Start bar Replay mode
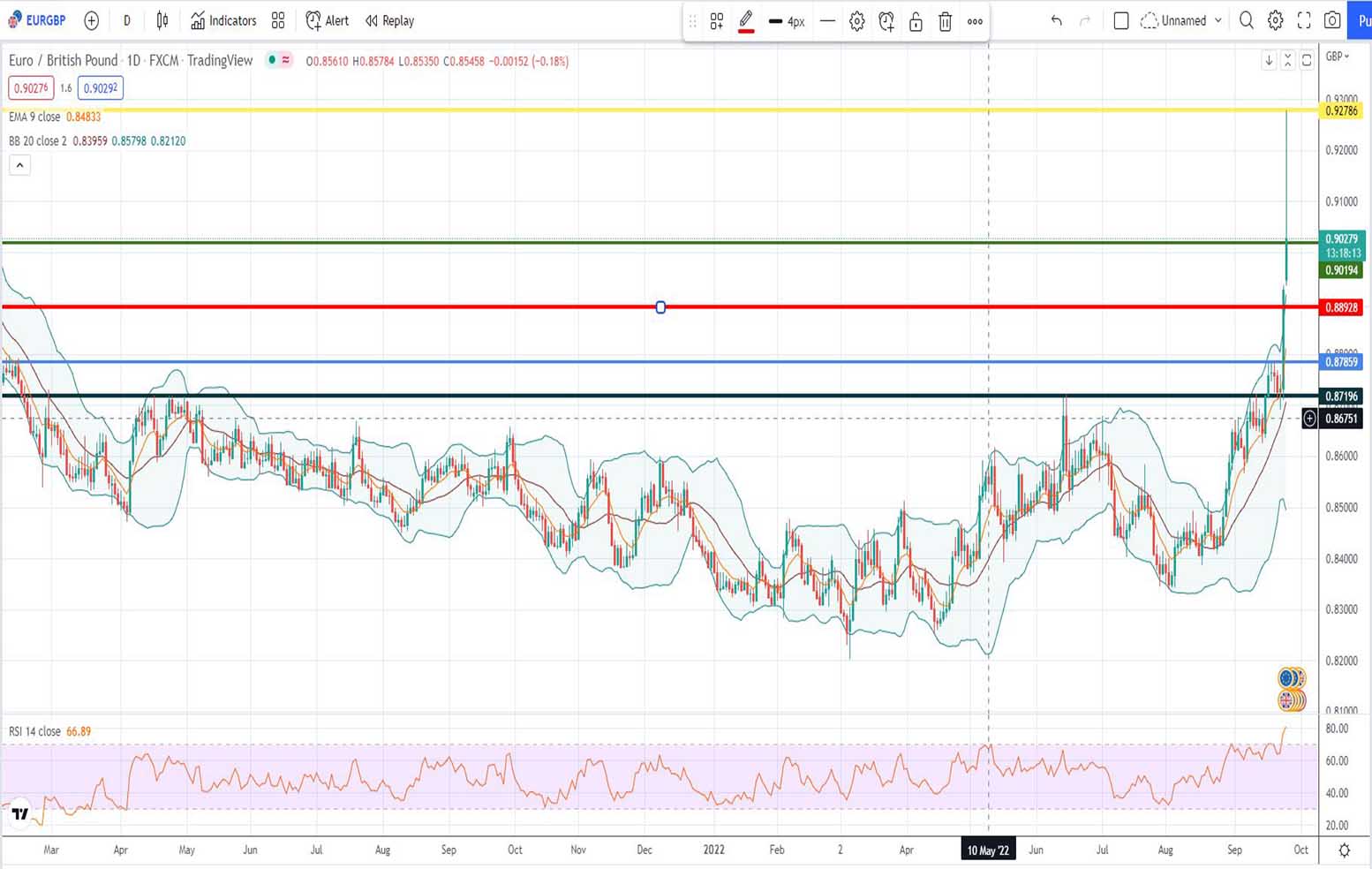The height and width of the screenshot is (869, 1372). coord(389,20)
